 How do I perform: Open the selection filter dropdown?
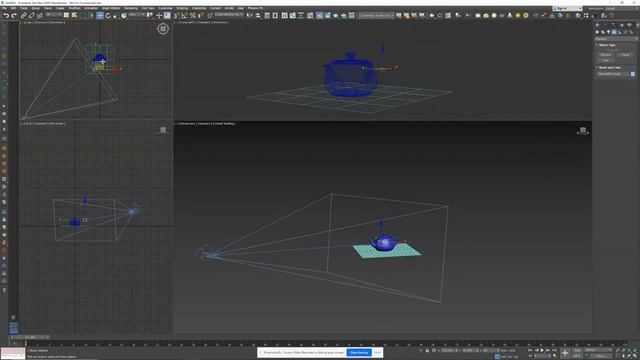pyautogui.click(x=53, y=15)
